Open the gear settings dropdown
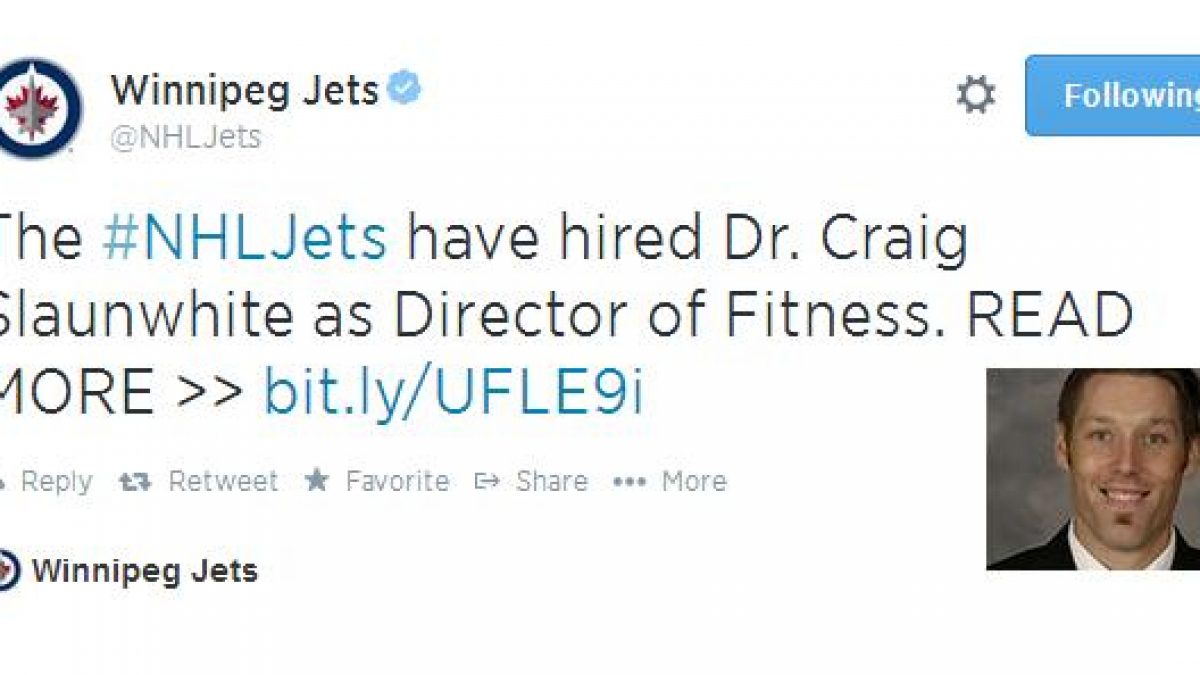This screenshot has height=675, width=1200. coord(975,96)
